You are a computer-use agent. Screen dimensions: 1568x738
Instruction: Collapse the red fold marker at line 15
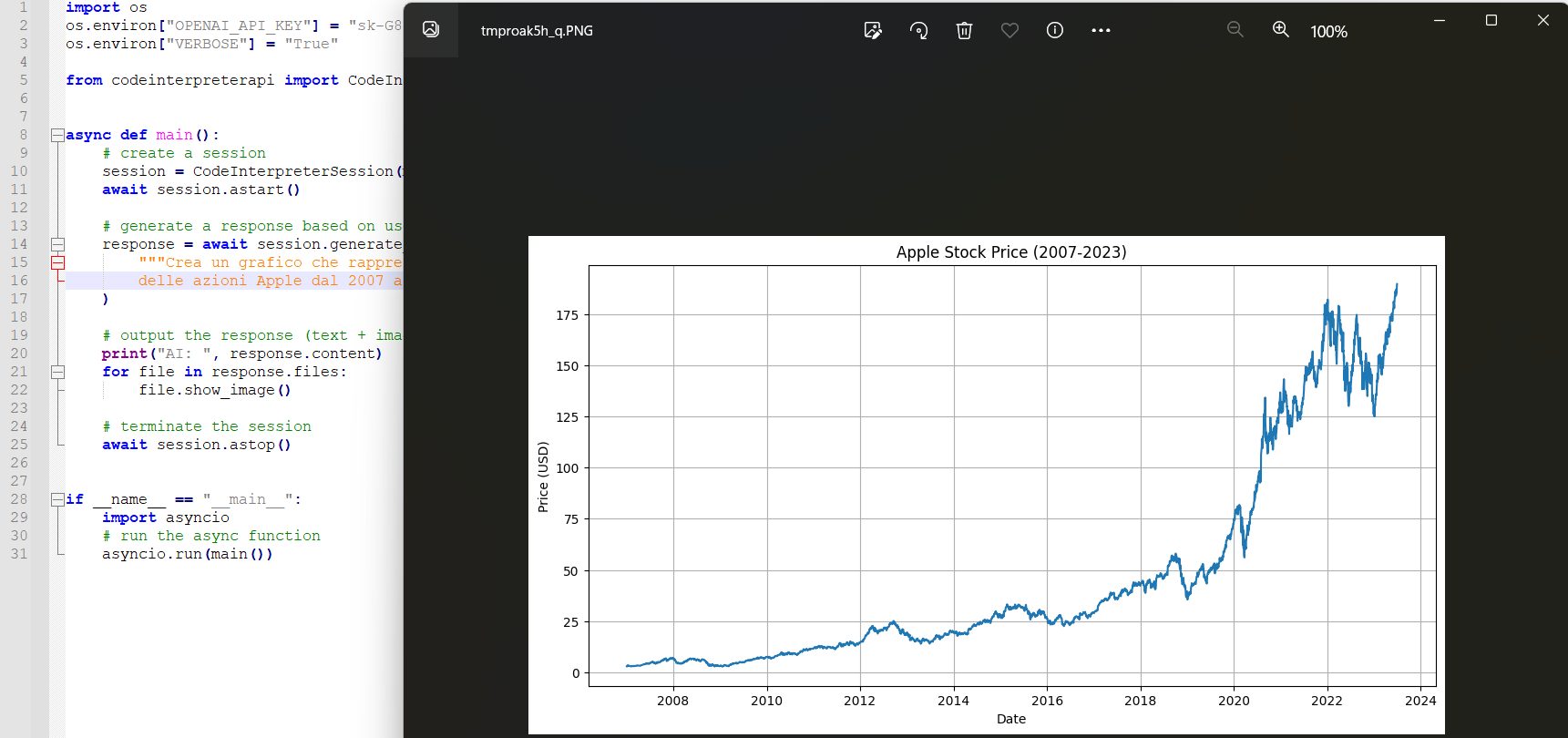[57, 262]
